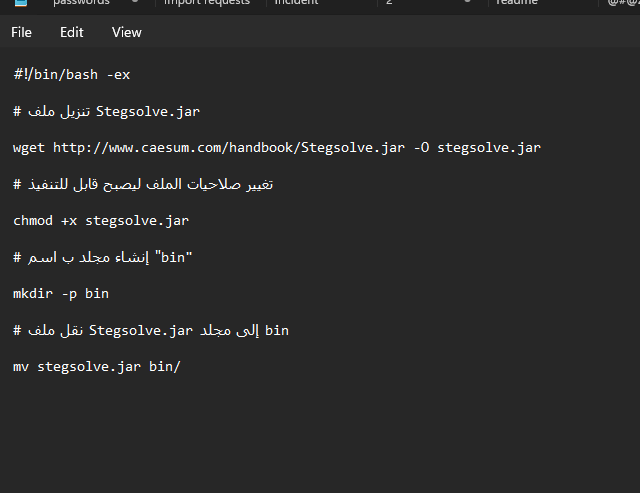Image resolution: width=640 pixels, height=493 pixels.
Task: Click the empty editor area below the script
Action: pyautogui.click(x=320, y=437)
